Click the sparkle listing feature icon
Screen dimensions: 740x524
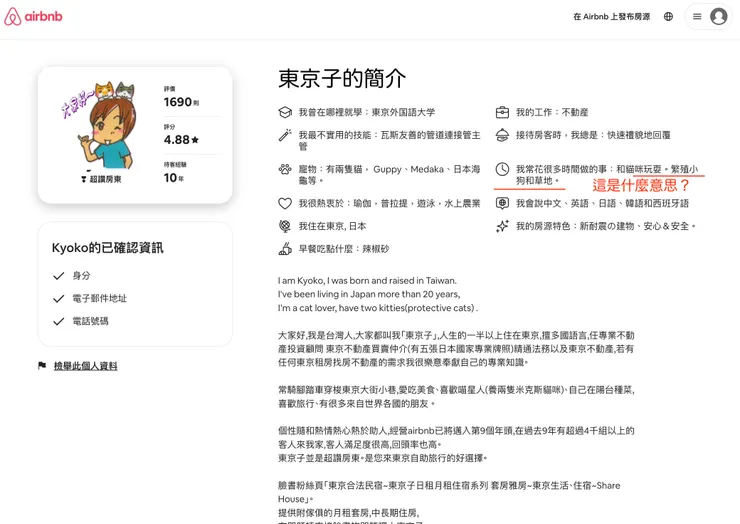[x=502, y=226]
